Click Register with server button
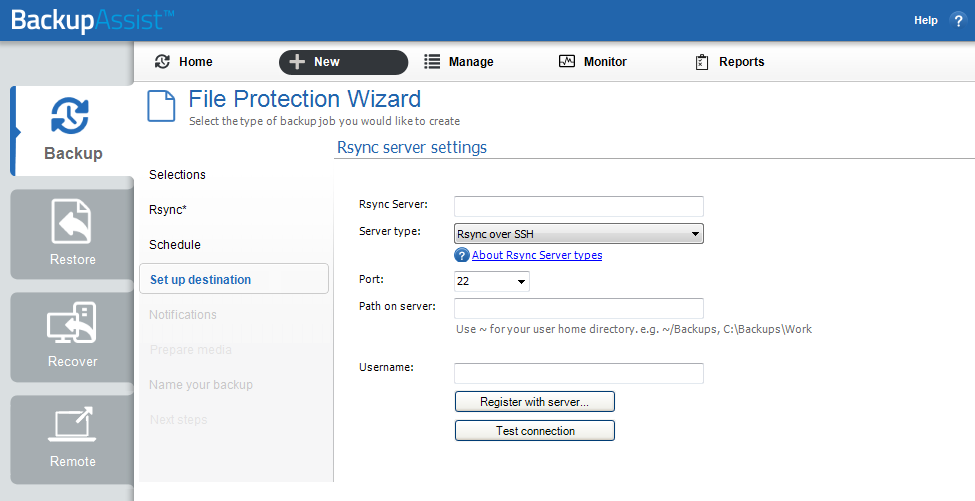This screenshot has height=501, width=975. [x=535, y=402]
